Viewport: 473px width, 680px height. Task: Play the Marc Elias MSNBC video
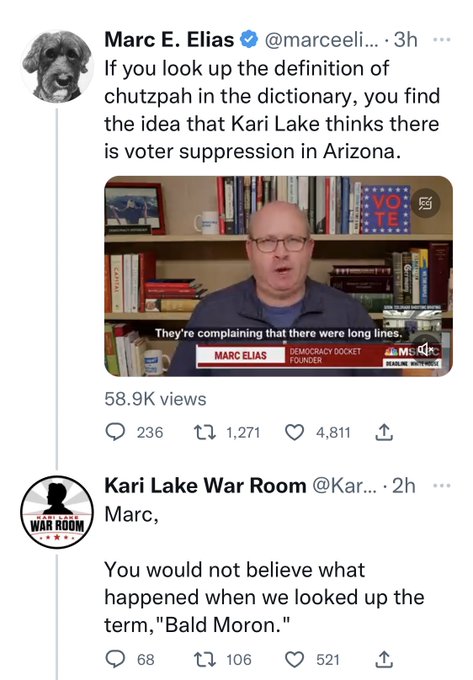tap(278, 276)
